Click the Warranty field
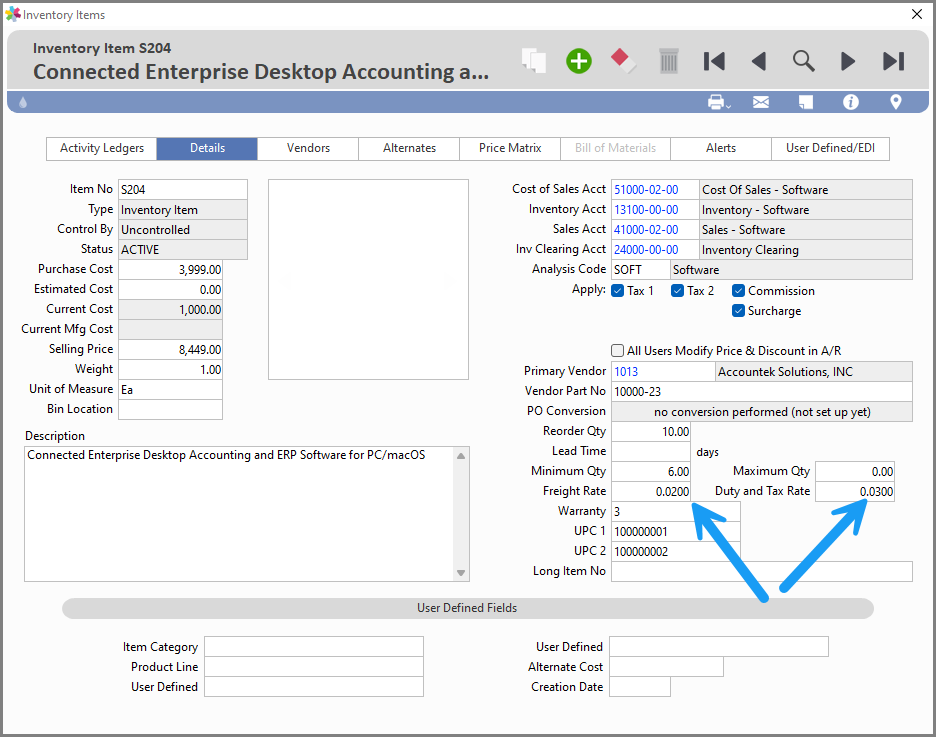The width and height of the screenshot is (936, 737). click(x=676, y=511)
